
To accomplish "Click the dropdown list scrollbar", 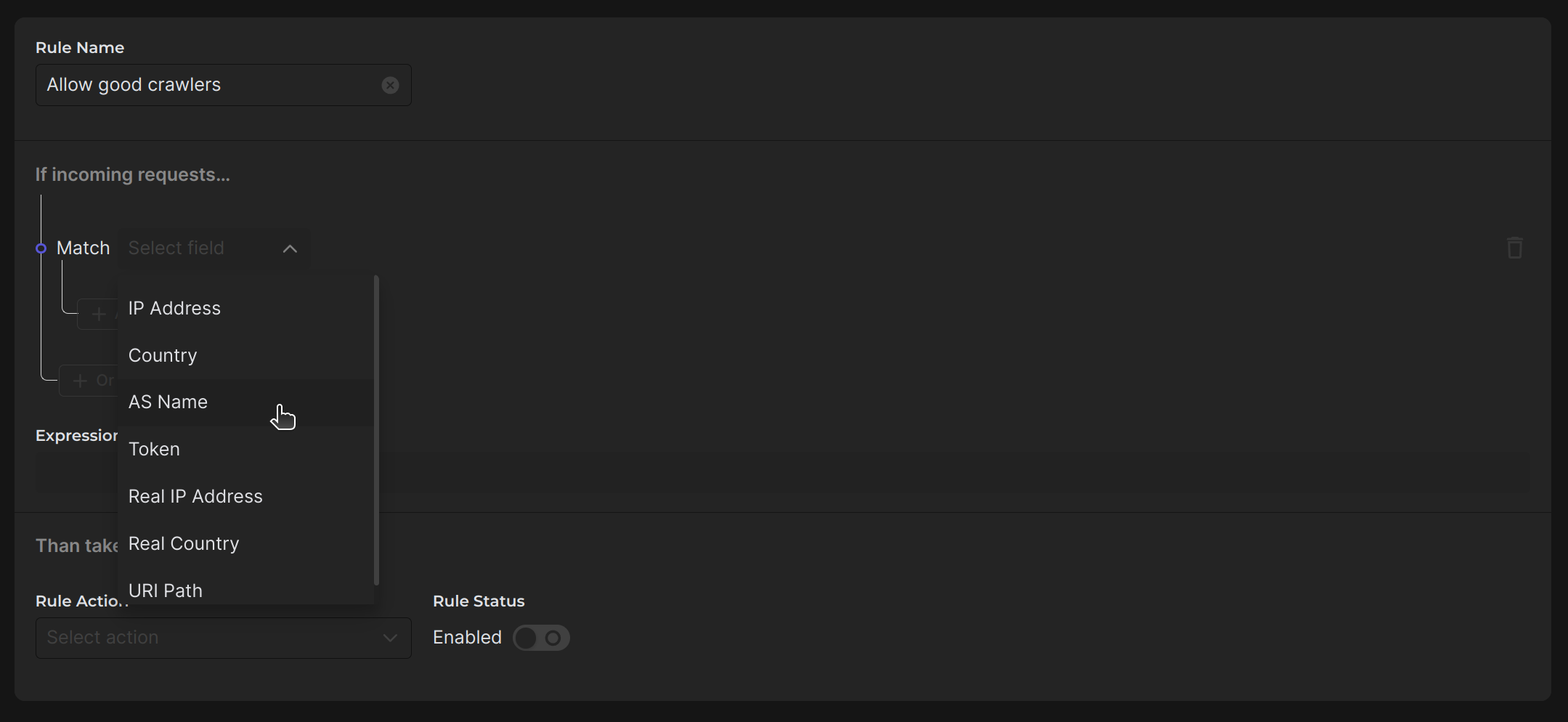I will (376, 430).
